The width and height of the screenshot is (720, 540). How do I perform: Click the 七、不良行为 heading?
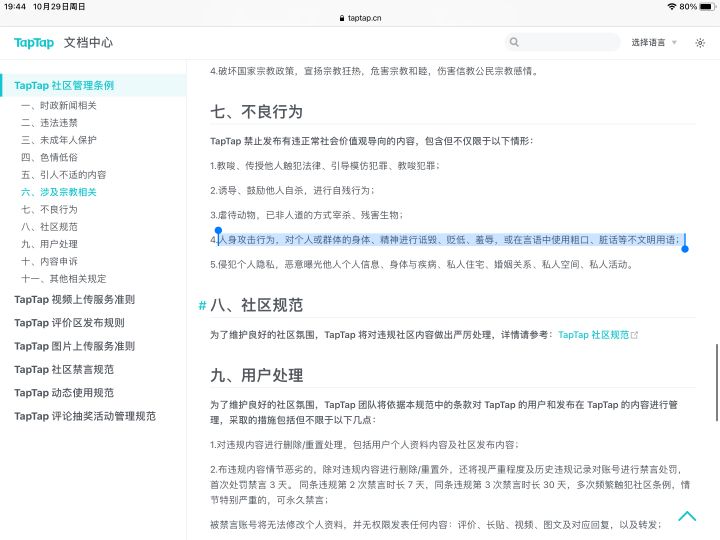[256, 112]
